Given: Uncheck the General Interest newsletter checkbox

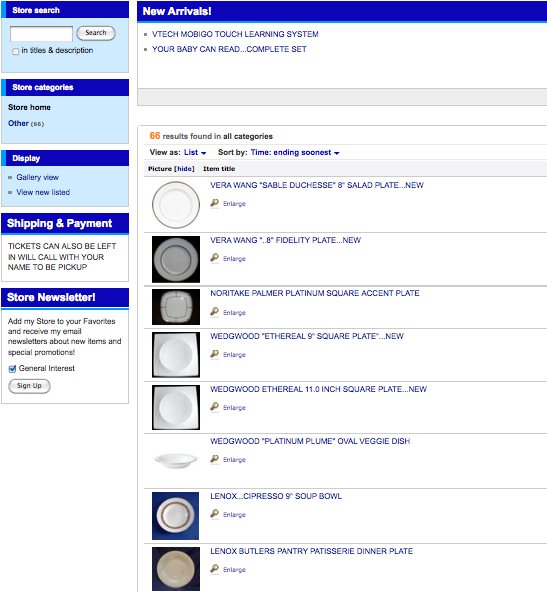Looking at the screenshot, I should click(12, 369).
